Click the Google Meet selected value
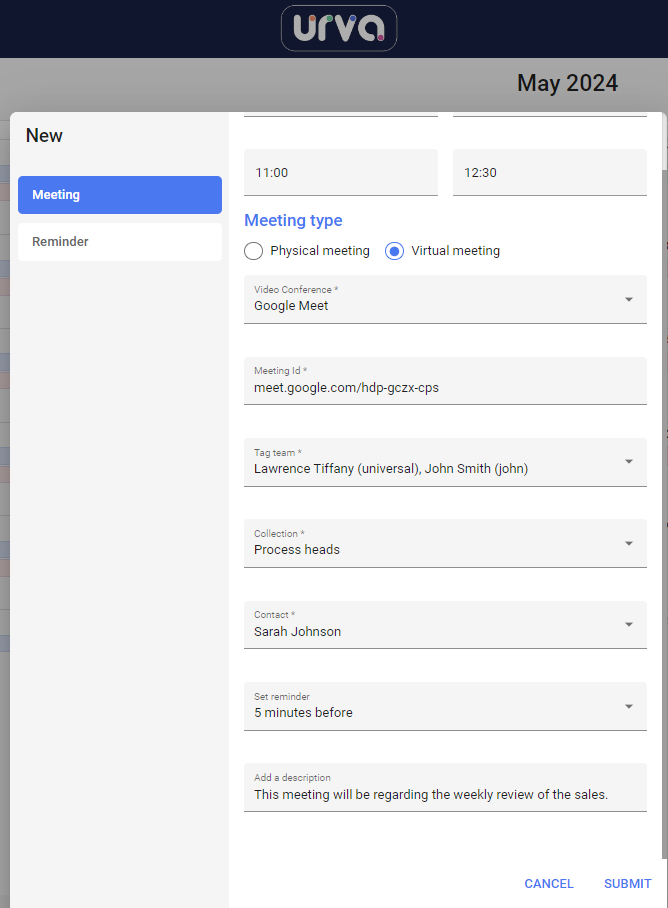668x908 pixels. tap(291, 306)
